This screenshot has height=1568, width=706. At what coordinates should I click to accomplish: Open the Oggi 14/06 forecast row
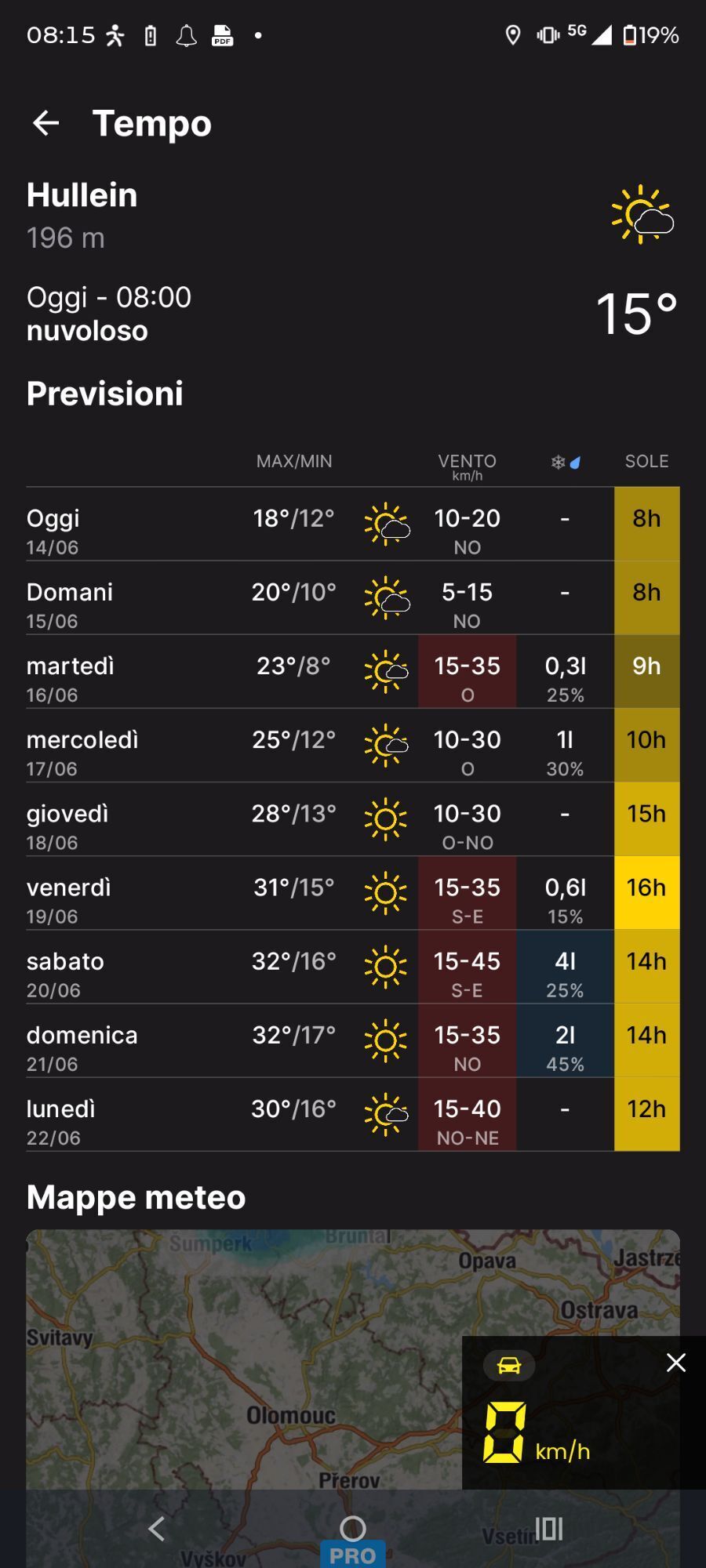[x=353, y=524]
